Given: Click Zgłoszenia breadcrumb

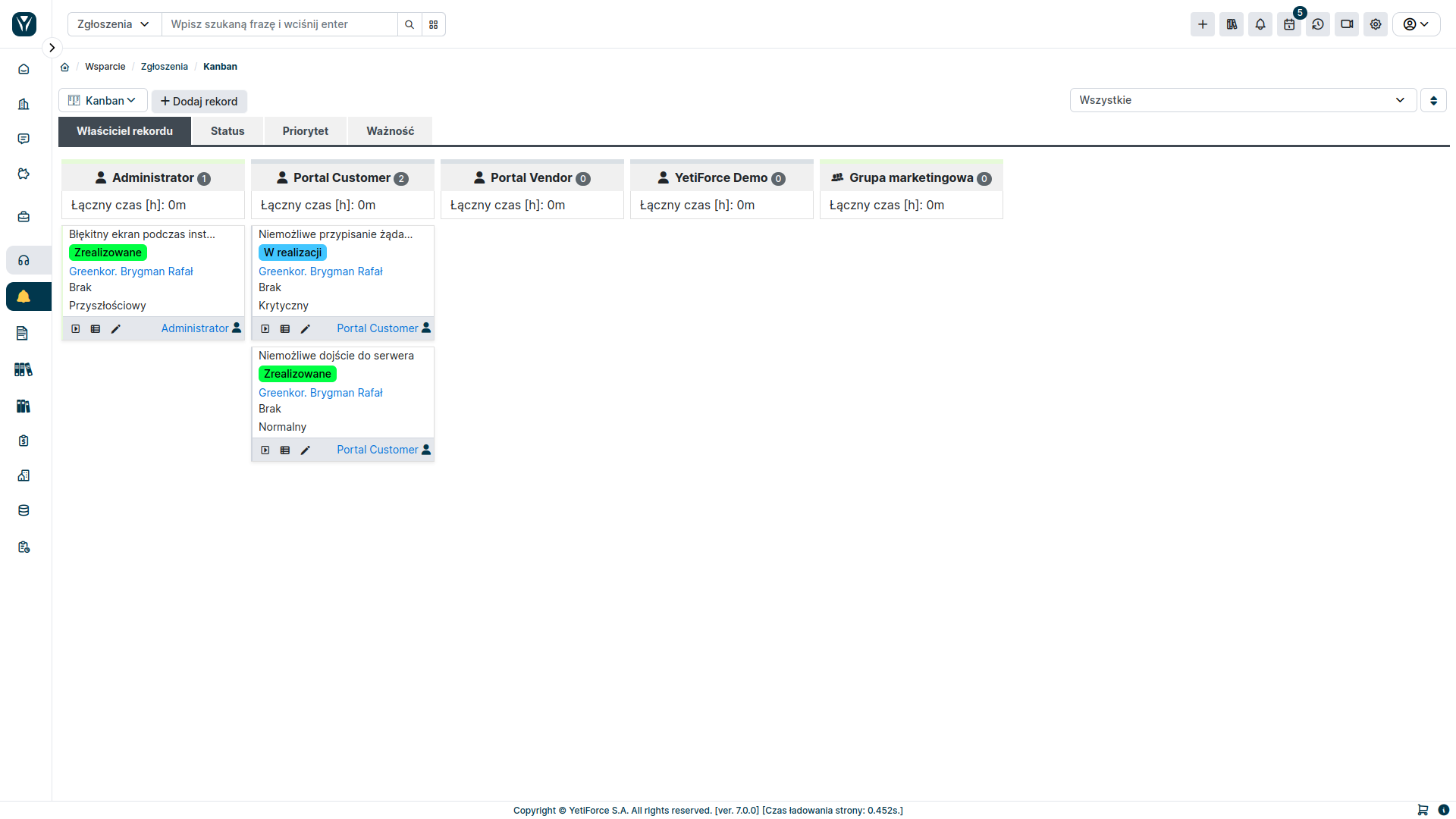Looking at the screenshot, I should tap(165, 67).
